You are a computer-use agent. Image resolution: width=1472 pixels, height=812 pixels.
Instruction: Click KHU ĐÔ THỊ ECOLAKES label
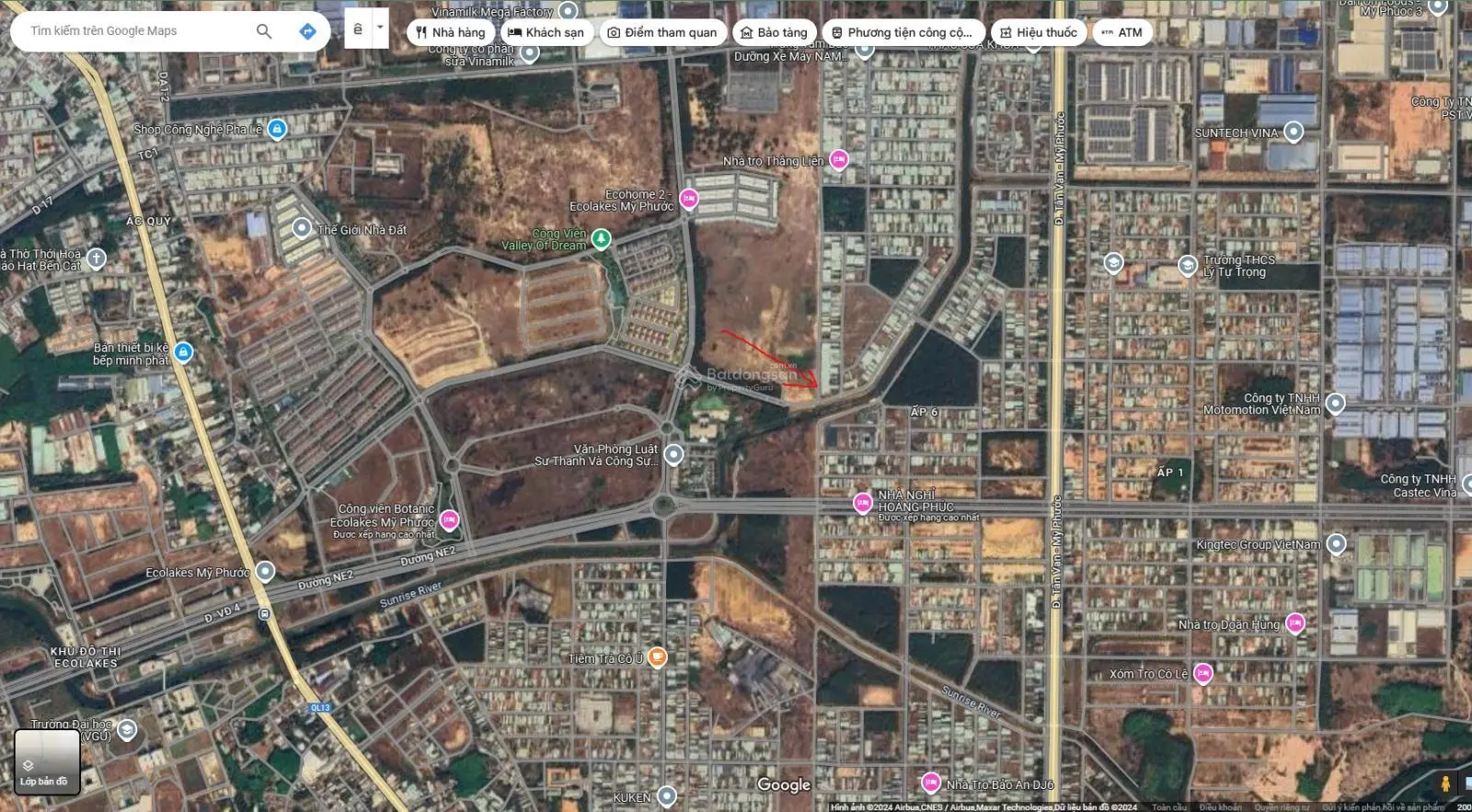86,657
